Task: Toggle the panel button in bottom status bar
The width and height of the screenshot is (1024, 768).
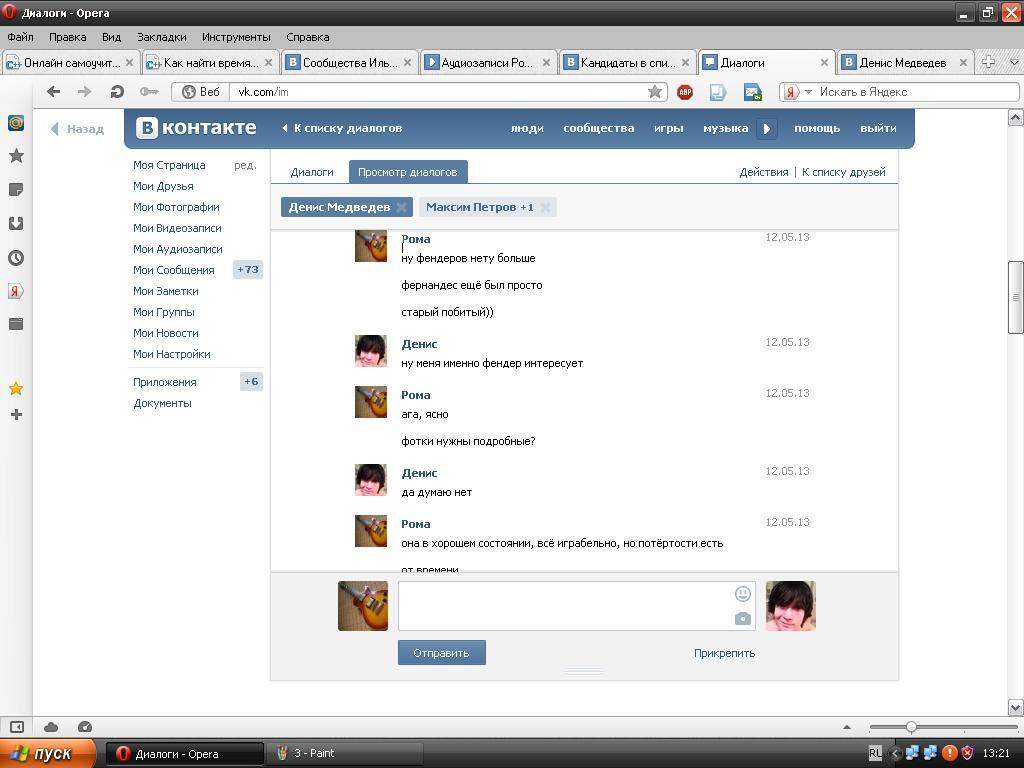Action: coord(17,727)
